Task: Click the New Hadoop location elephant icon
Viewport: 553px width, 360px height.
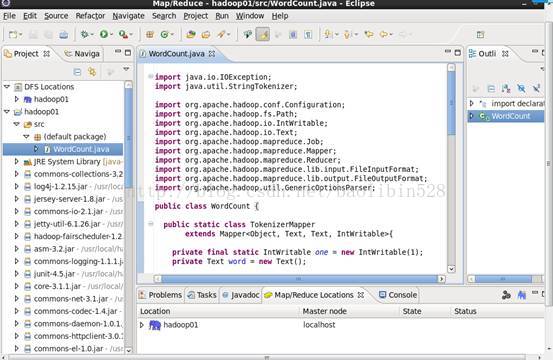Action: coord(521,295)
